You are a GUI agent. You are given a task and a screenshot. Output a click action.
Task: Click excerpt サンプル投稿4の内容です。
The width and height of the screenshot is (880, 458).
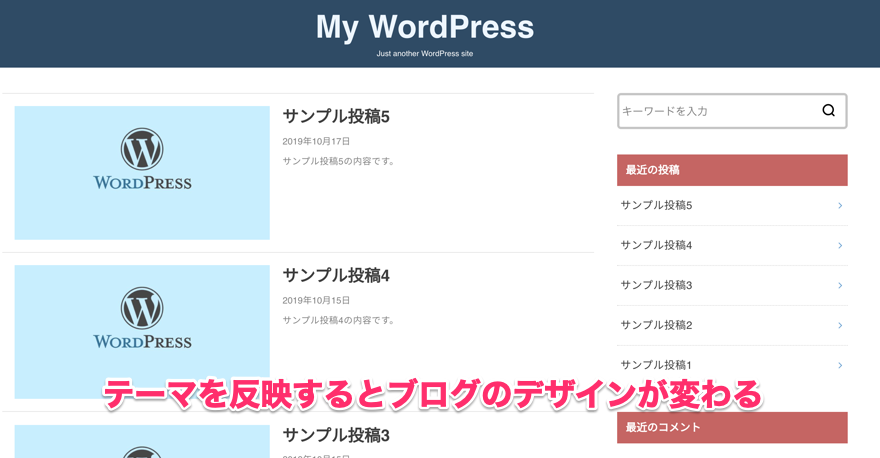338,320
